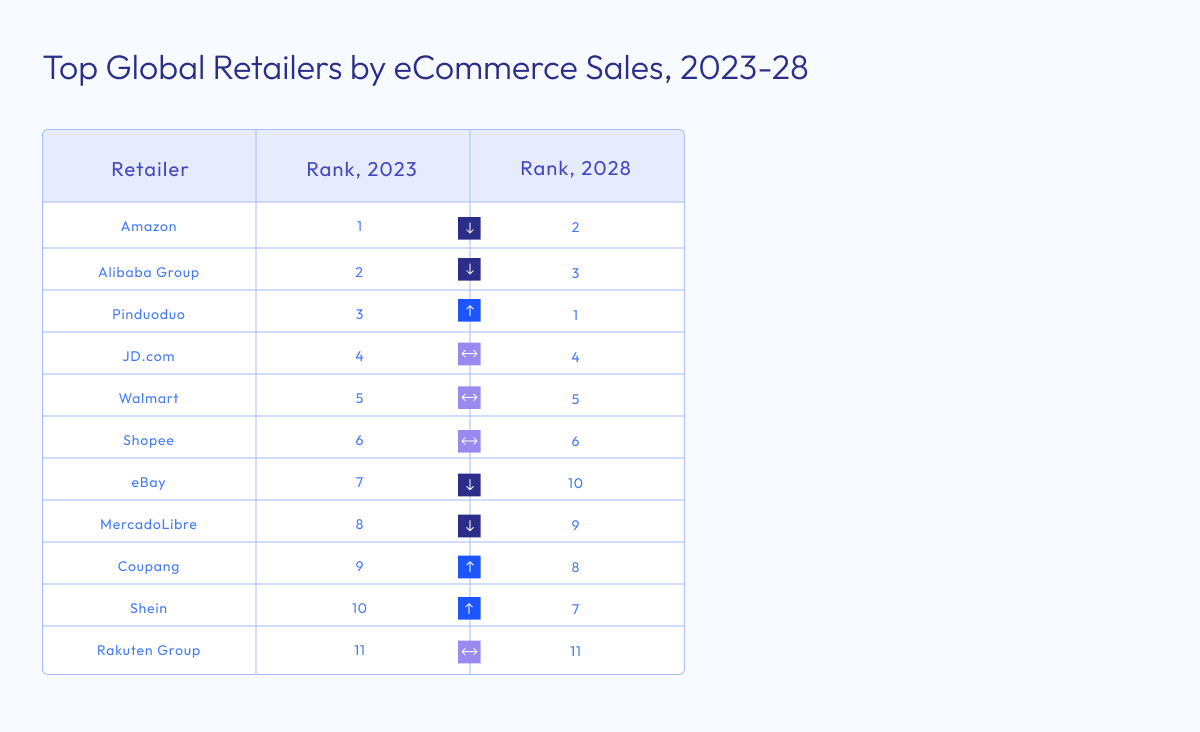Click the unchanged-rank arrow icon for JD.com
Image resolution: width=1200 pixels, height=732 pixels.
tap(469, 353)
